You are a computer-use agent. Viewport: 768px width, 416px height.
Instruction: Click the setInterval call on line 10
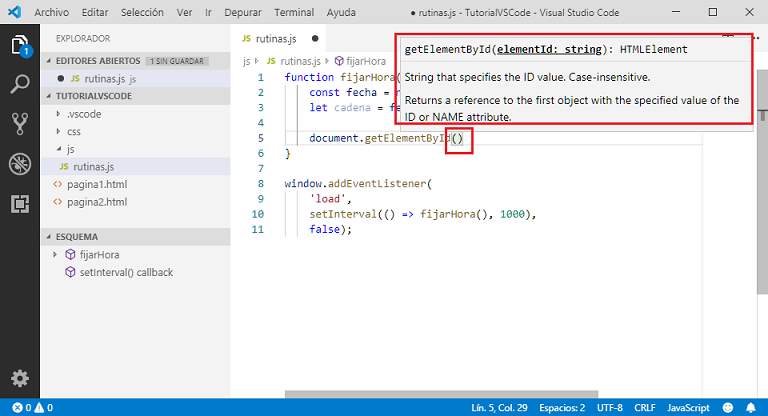[x=342, y=214]
